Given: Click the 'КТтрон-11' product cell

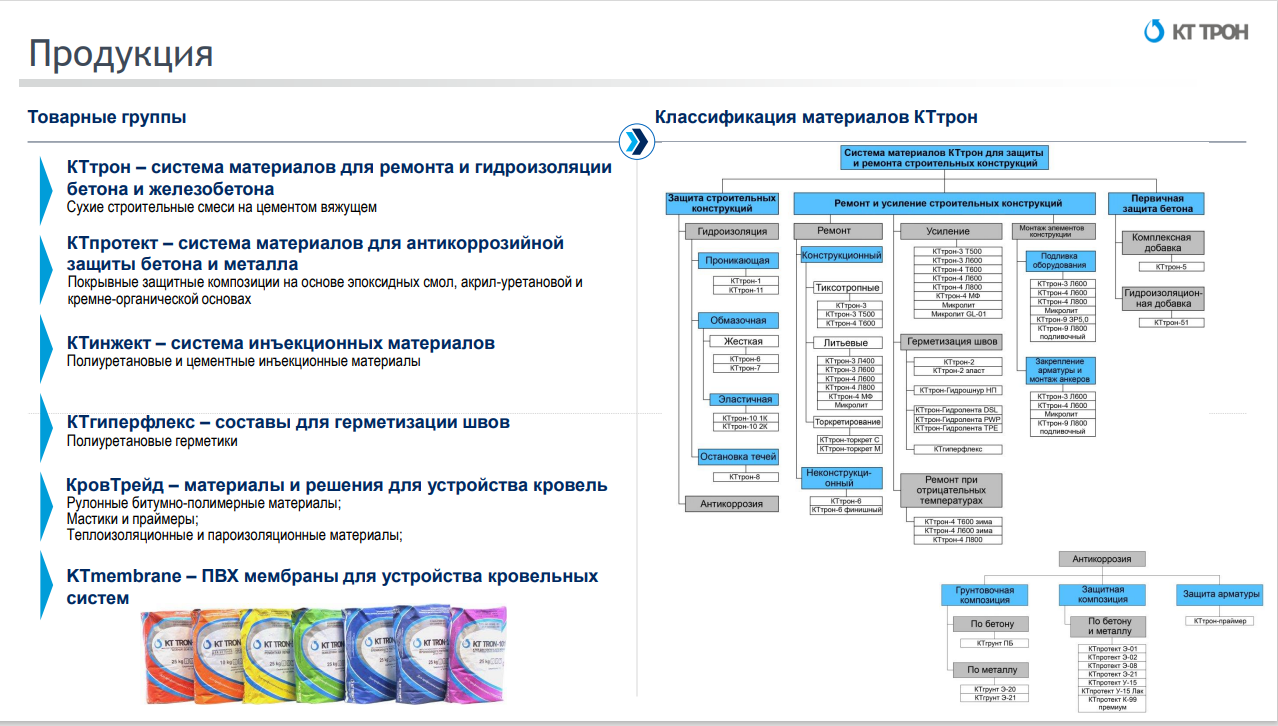Looking at the screenshot, I should [745, 290].
